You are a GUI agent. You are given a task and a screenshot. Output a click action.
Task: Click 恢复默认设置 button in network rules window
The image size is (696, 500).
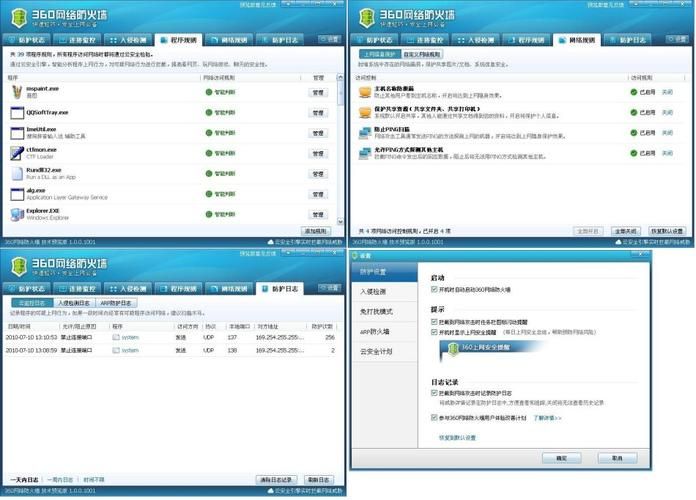tap(667, 231)
